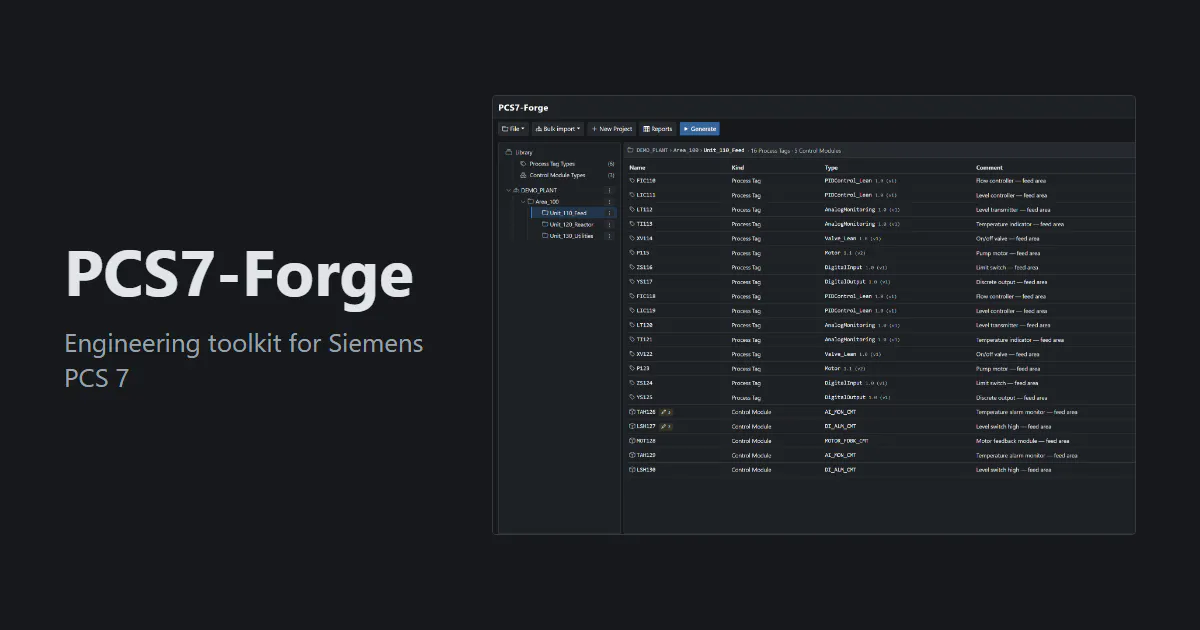Click the tag icon of ZS116

[x=632, y=267]
